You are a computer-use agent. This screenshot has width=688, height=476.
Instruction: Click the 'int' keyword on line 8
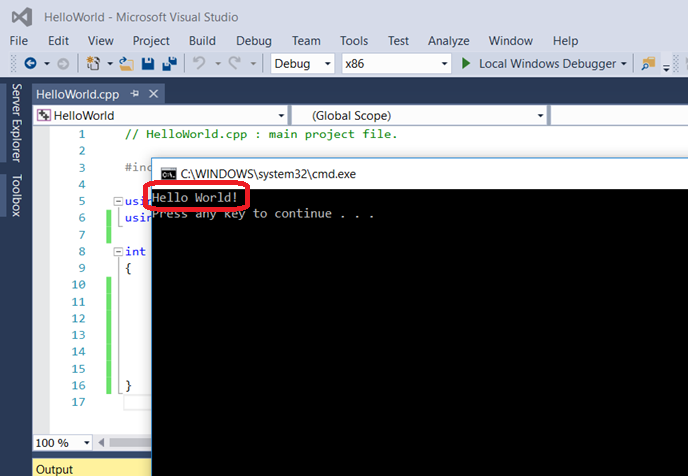135,252
